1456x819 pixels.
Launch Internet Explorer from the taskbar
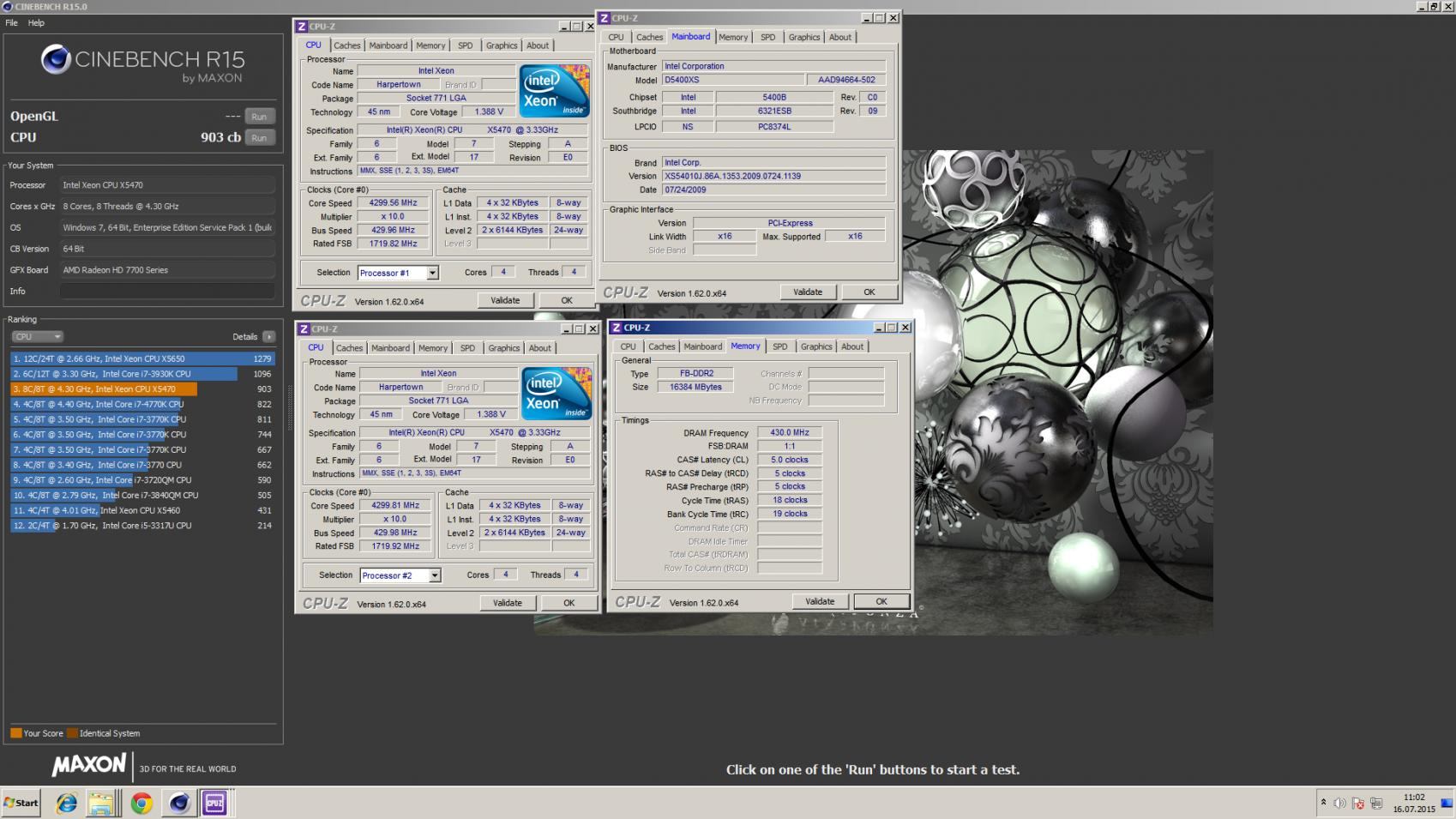click(67, 803)
